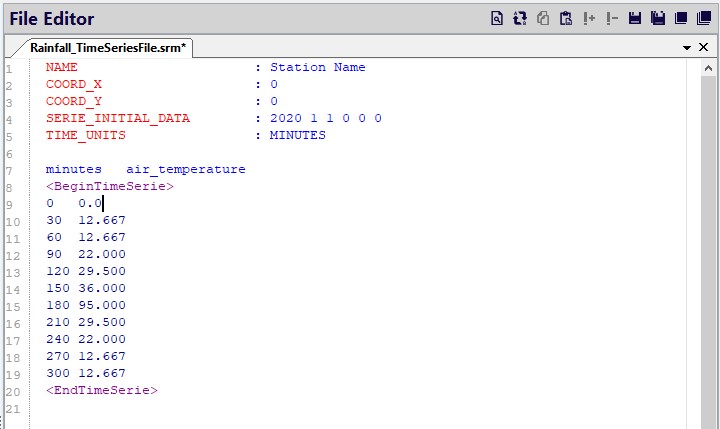Click the add comment icon

tap(589, 18)
